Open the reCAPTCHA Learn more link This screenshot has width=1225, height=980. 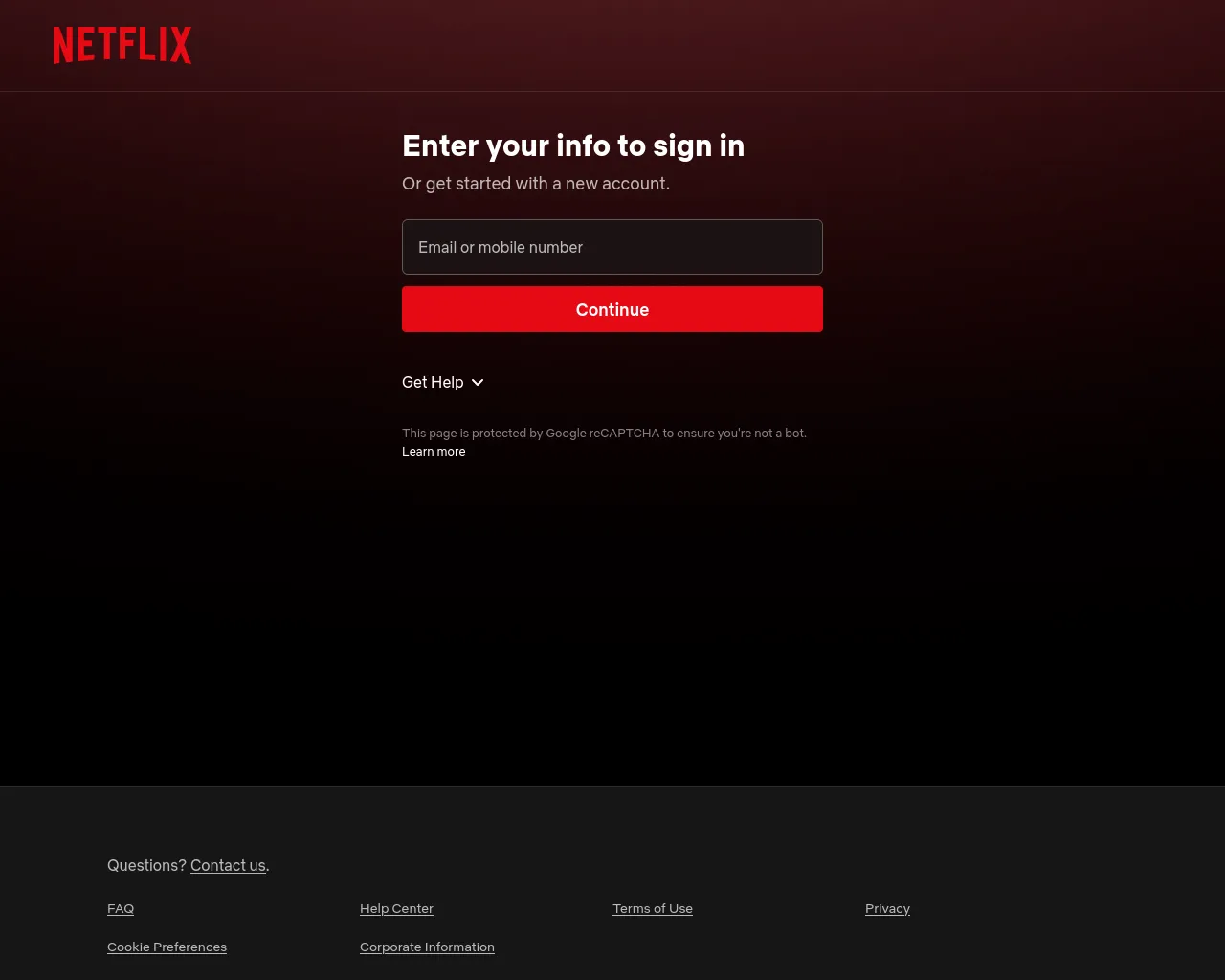click(434, 452)
